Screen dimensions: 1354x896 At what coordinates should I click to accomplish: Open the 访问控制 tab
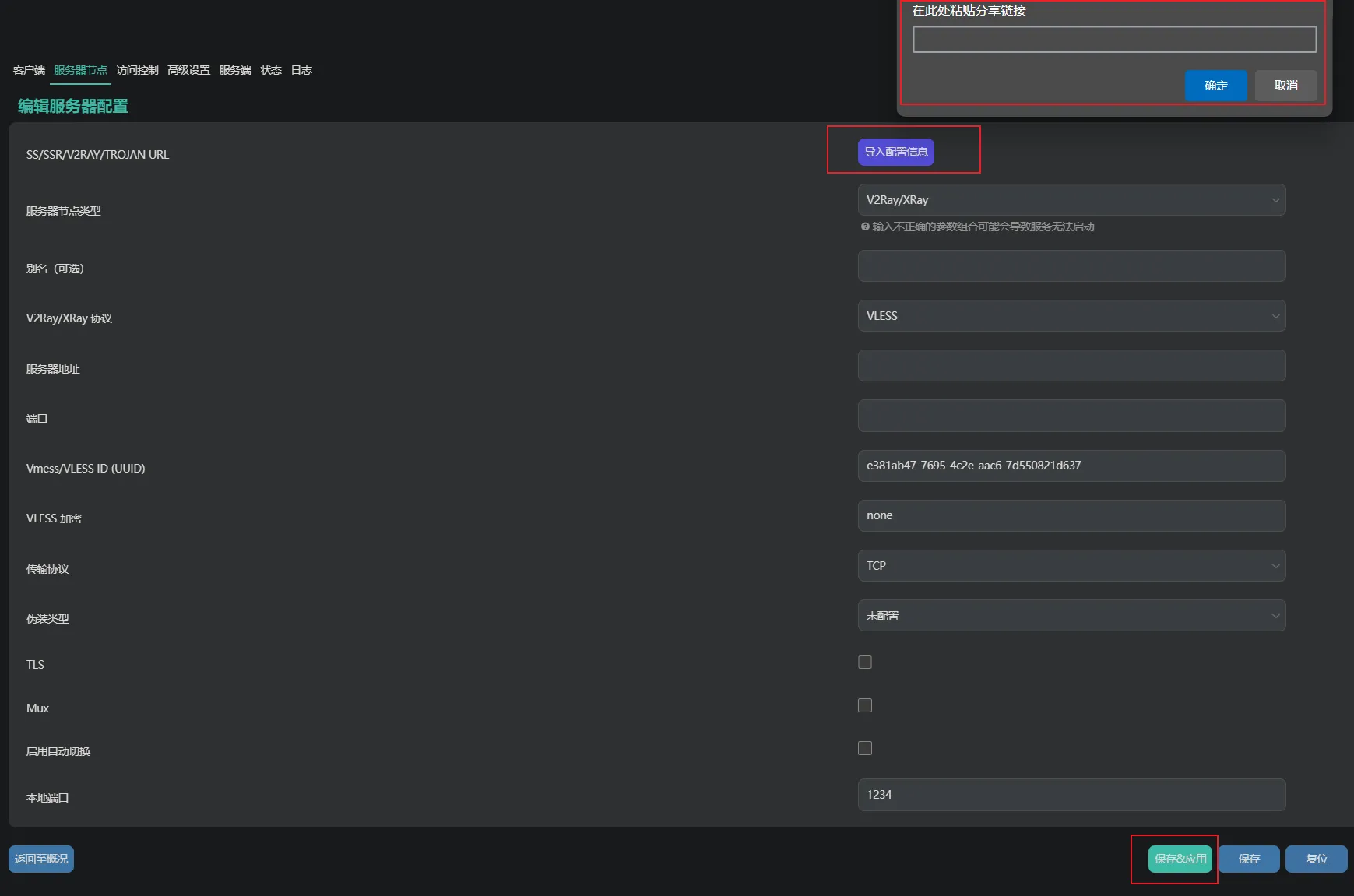(137, 70)
